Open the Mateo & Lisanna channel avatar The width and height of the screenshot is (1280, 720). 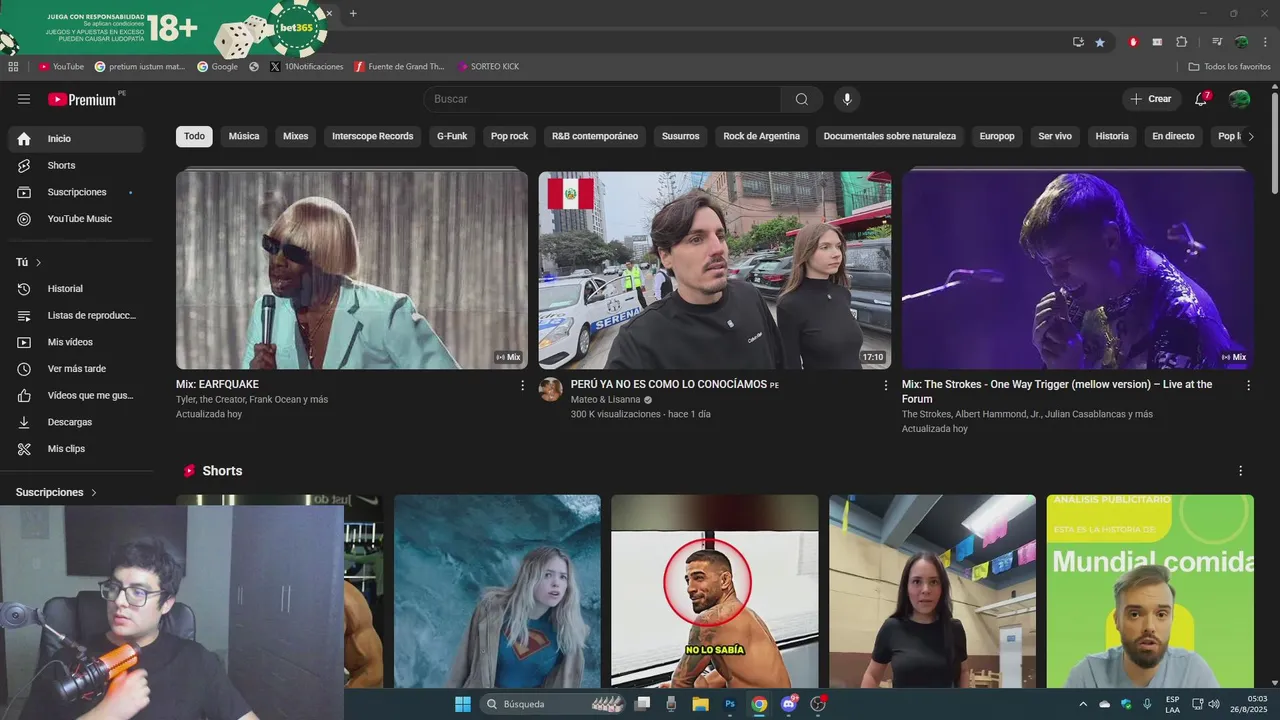pyautogui.click(x=551, y=389)
